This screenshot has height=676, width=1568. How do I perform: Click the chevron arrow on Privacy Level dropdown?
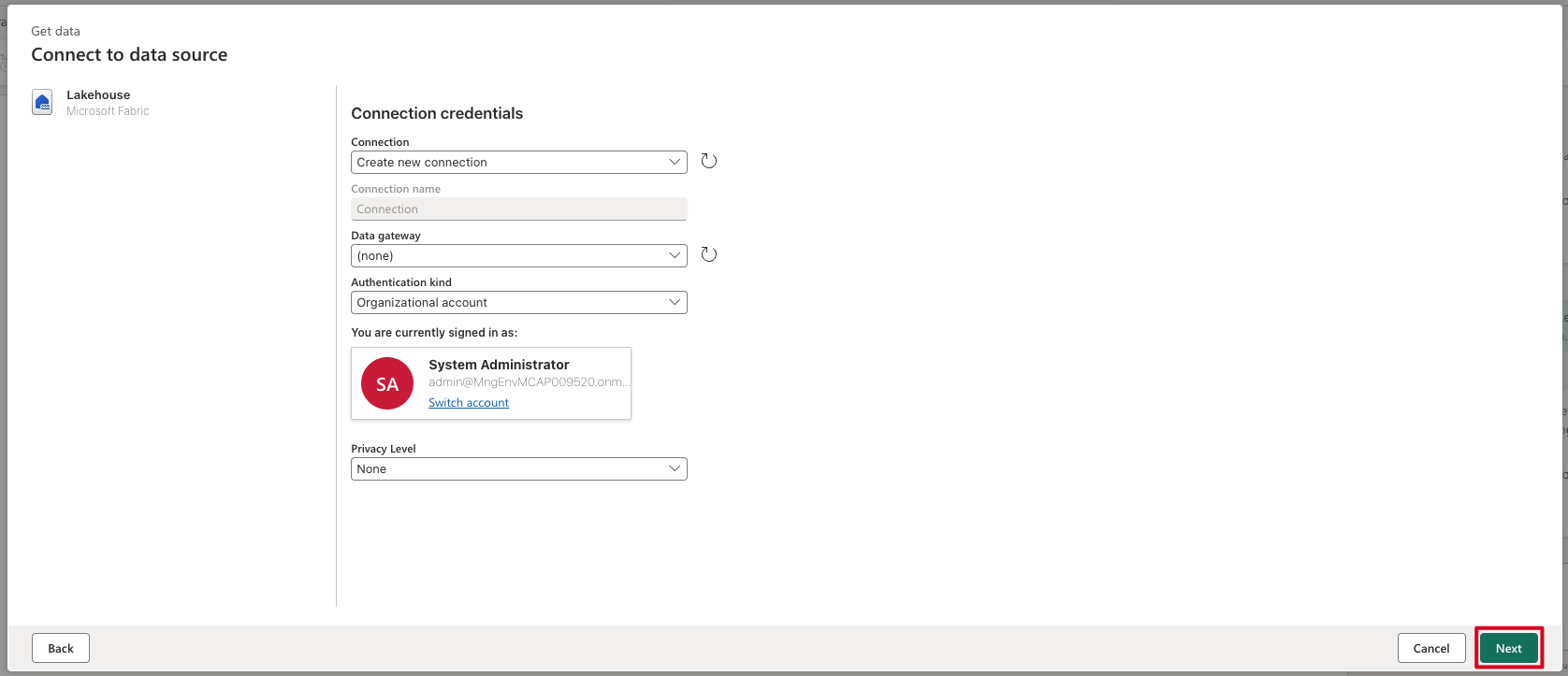point(675,468)
